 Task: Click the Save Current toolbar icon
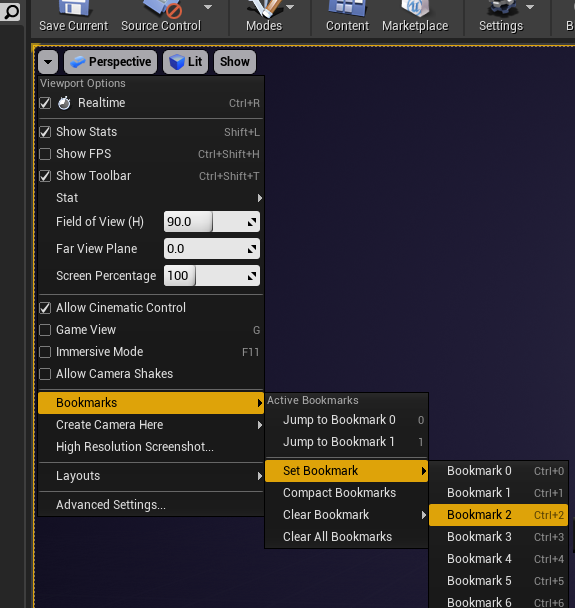[x=74, y=9]
